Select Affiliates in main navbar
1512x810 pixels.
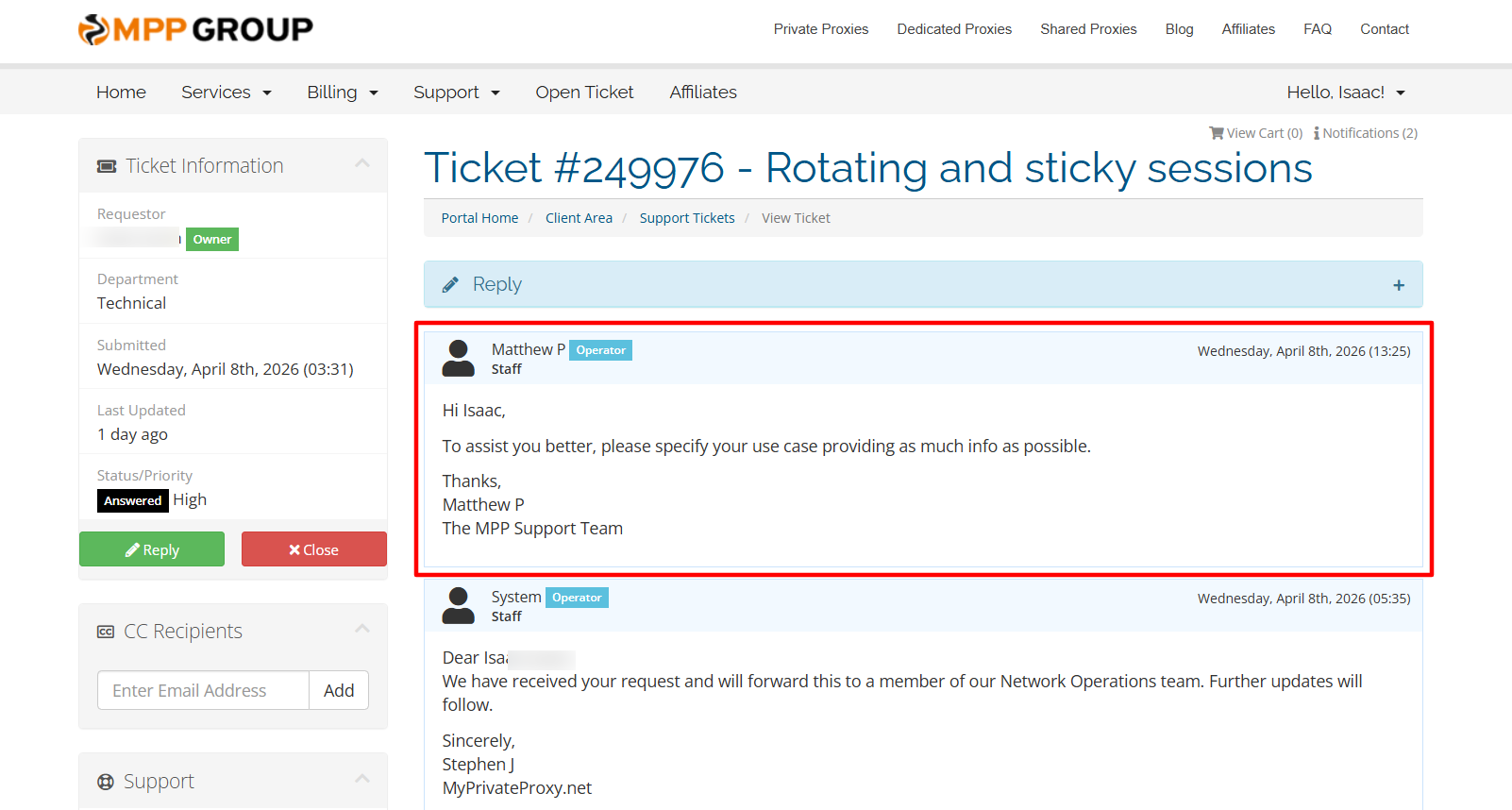pyautogui.click(x=703, y=92)
